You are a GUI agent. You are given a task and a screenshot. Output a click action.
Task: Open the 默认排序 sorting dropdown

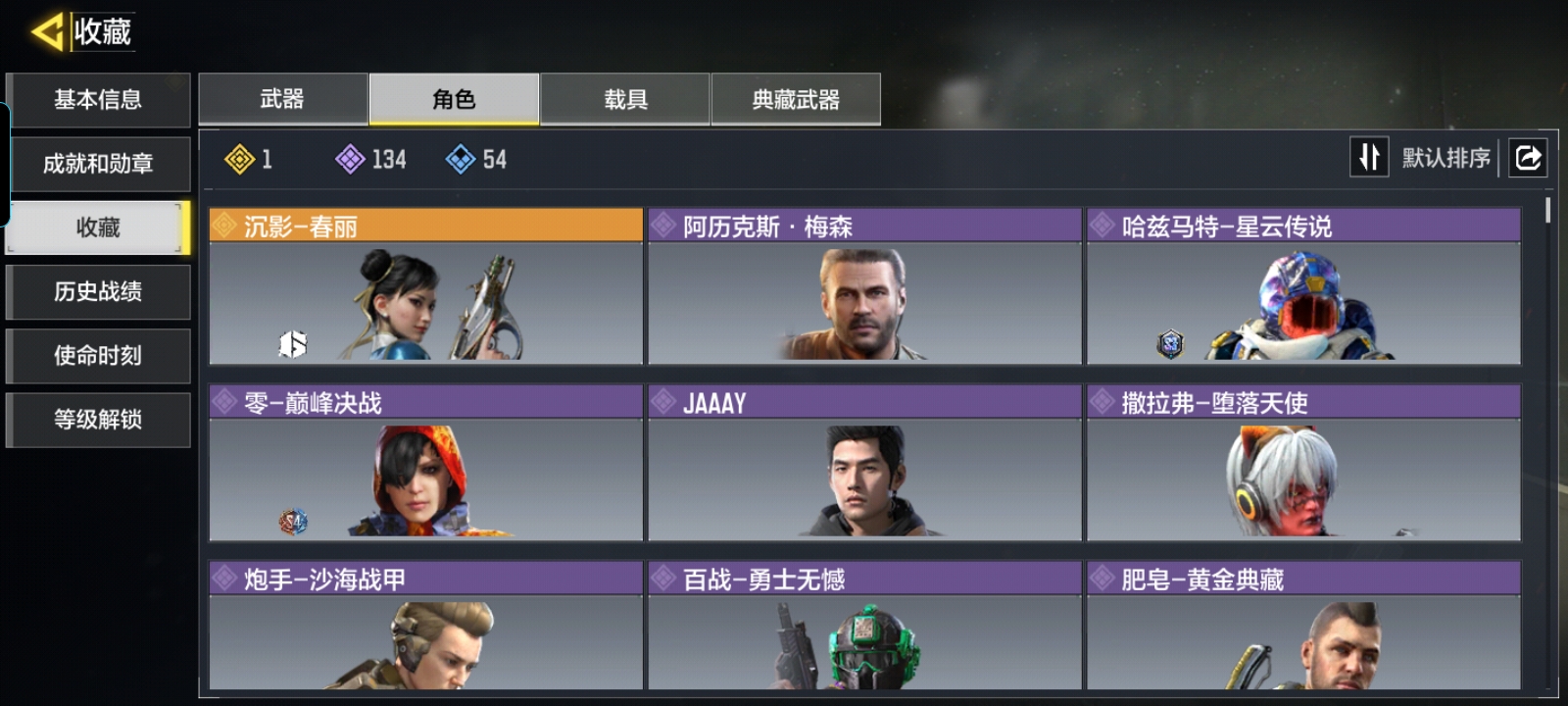(1445, 158)
